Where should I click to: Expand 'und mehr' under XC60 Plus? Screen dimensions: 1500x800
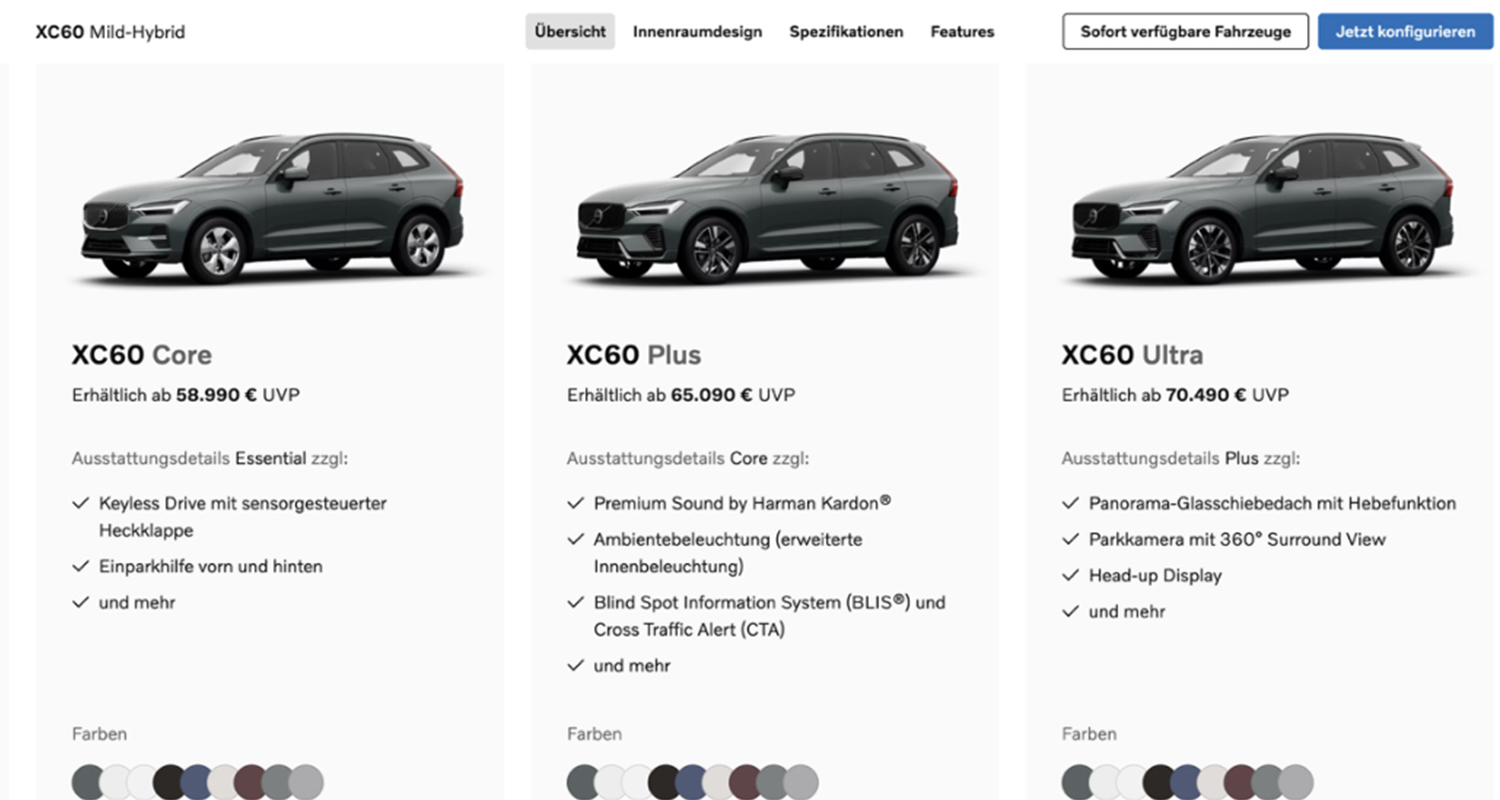point(632,666)
